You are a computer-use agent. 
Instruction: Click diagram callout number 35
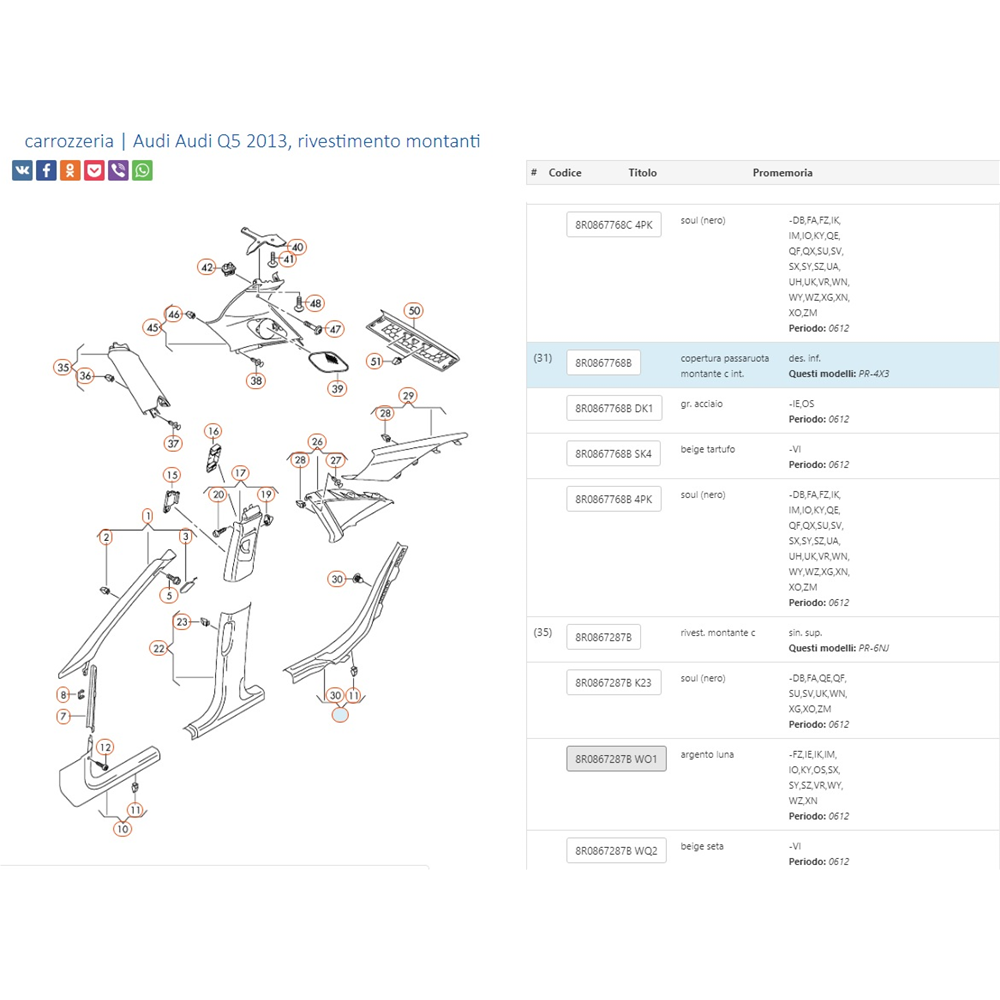(x=62, y=367)
